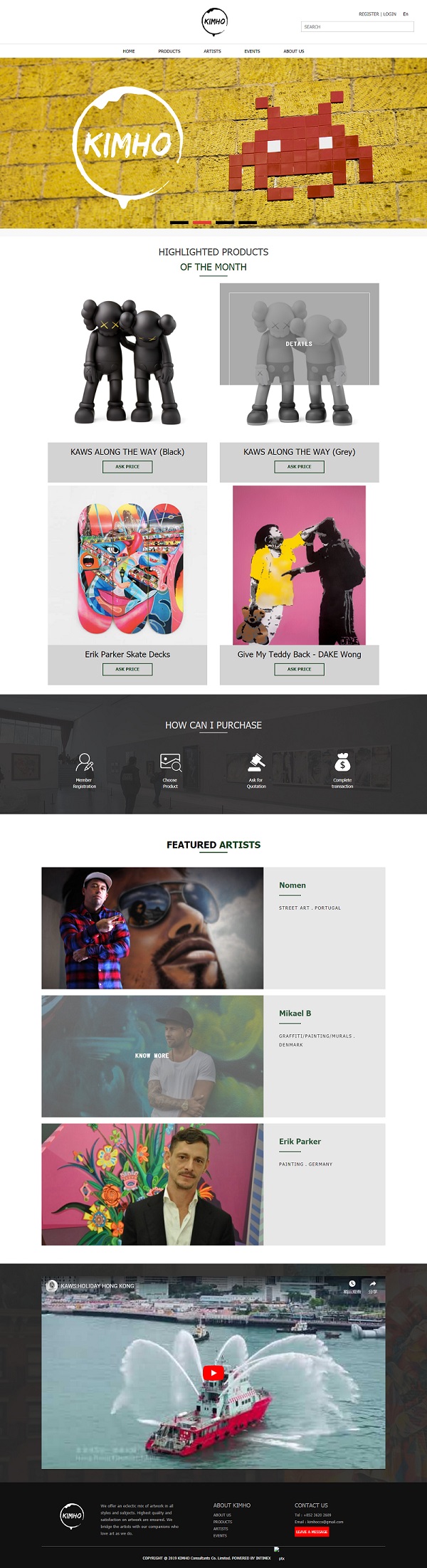Focus the SEARCH input field

pyautogui.click(x=357, y=27)
